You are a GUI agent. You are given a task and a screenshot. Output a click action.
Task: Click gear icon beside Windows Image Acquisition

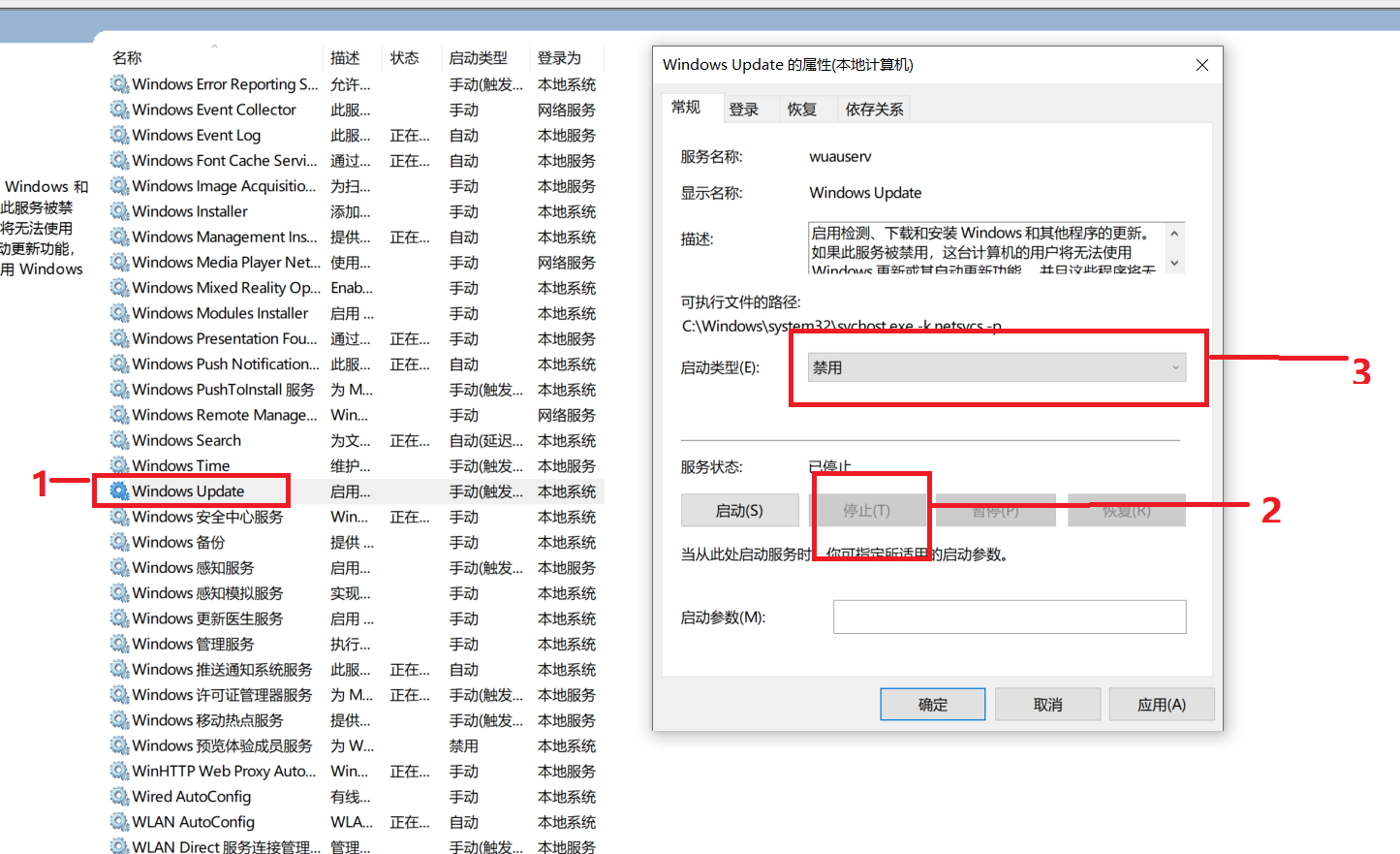119,186
